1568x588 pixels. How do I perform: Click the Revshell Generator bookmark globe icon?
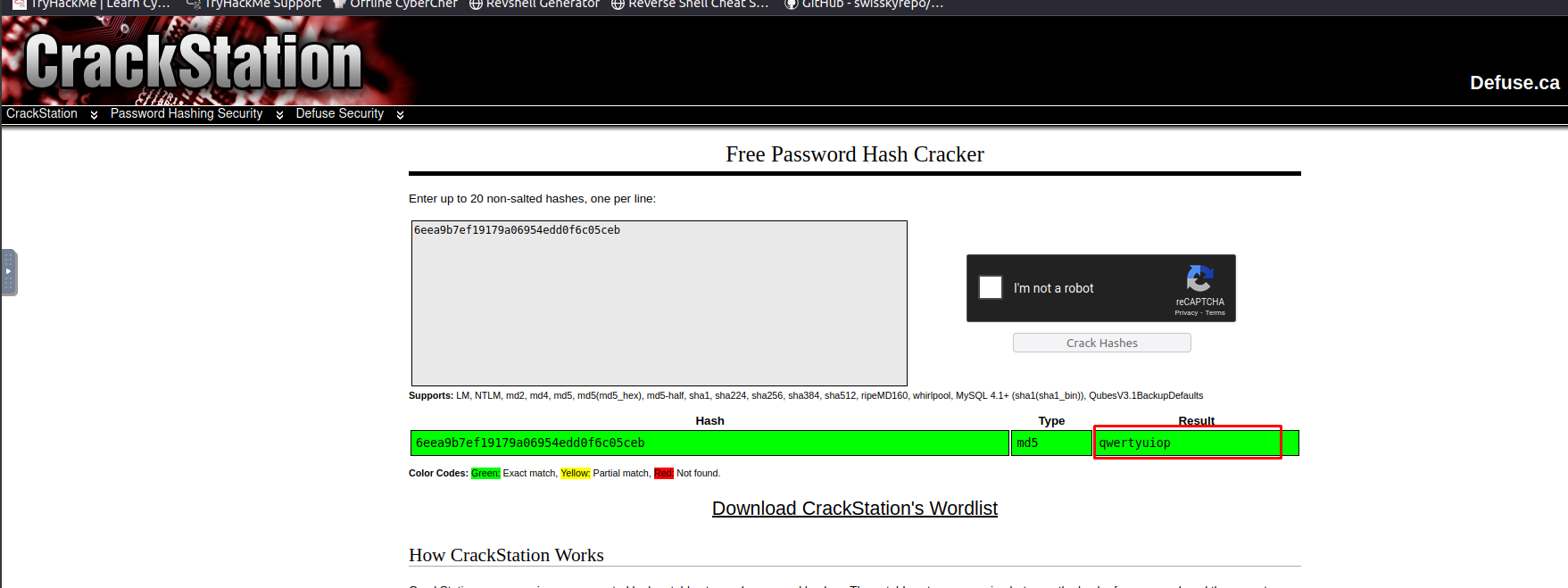click(x=476, y=4)
